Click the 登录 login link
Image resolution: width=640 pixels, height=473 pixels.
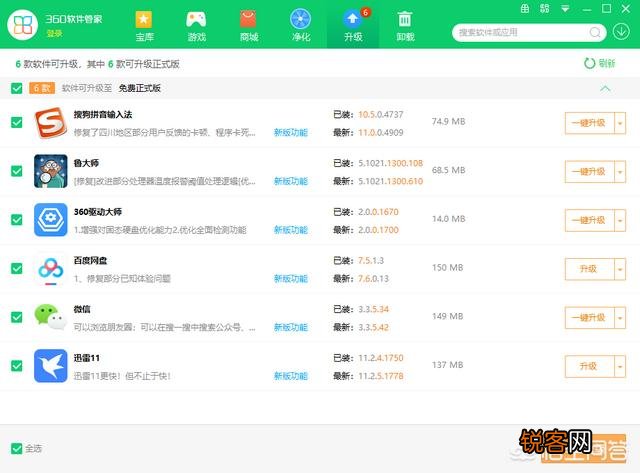click(x=54, y=33)
